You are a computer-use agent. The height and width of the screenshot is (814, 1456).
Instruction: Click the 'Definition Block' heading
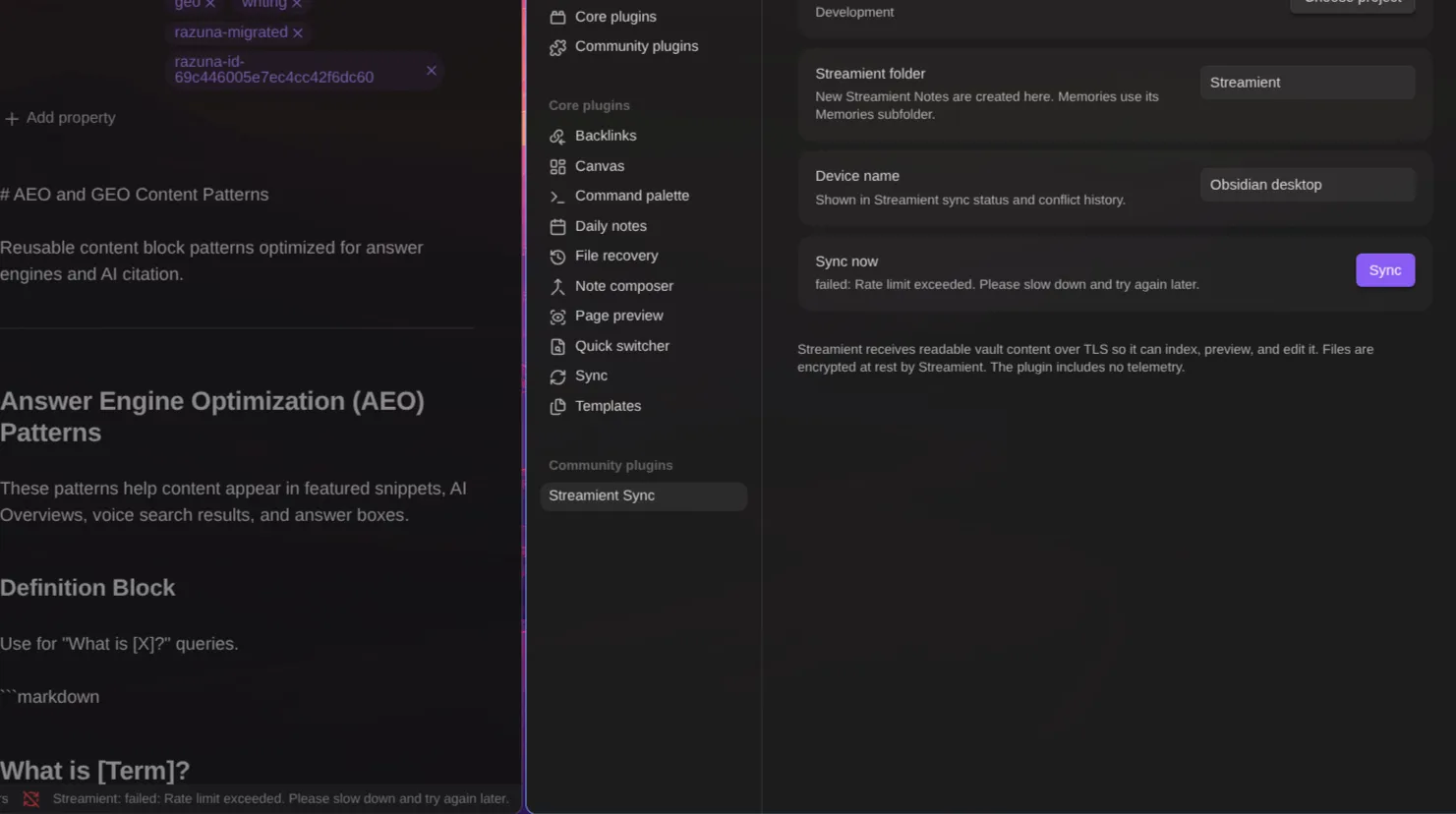click(x=87, y=588)
